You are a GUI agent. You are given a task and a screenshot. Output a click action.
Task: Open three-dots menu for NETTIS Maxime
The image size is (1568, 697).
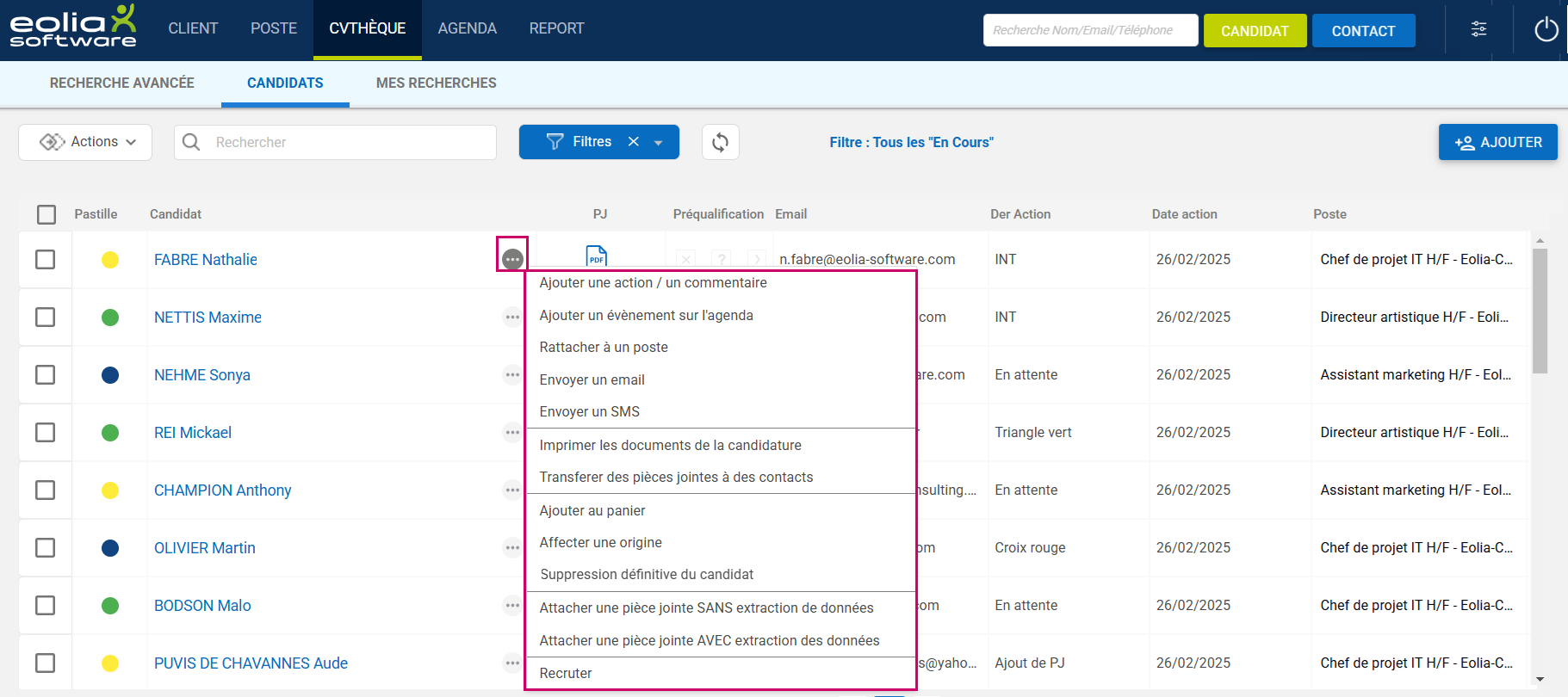click(512, 318)
